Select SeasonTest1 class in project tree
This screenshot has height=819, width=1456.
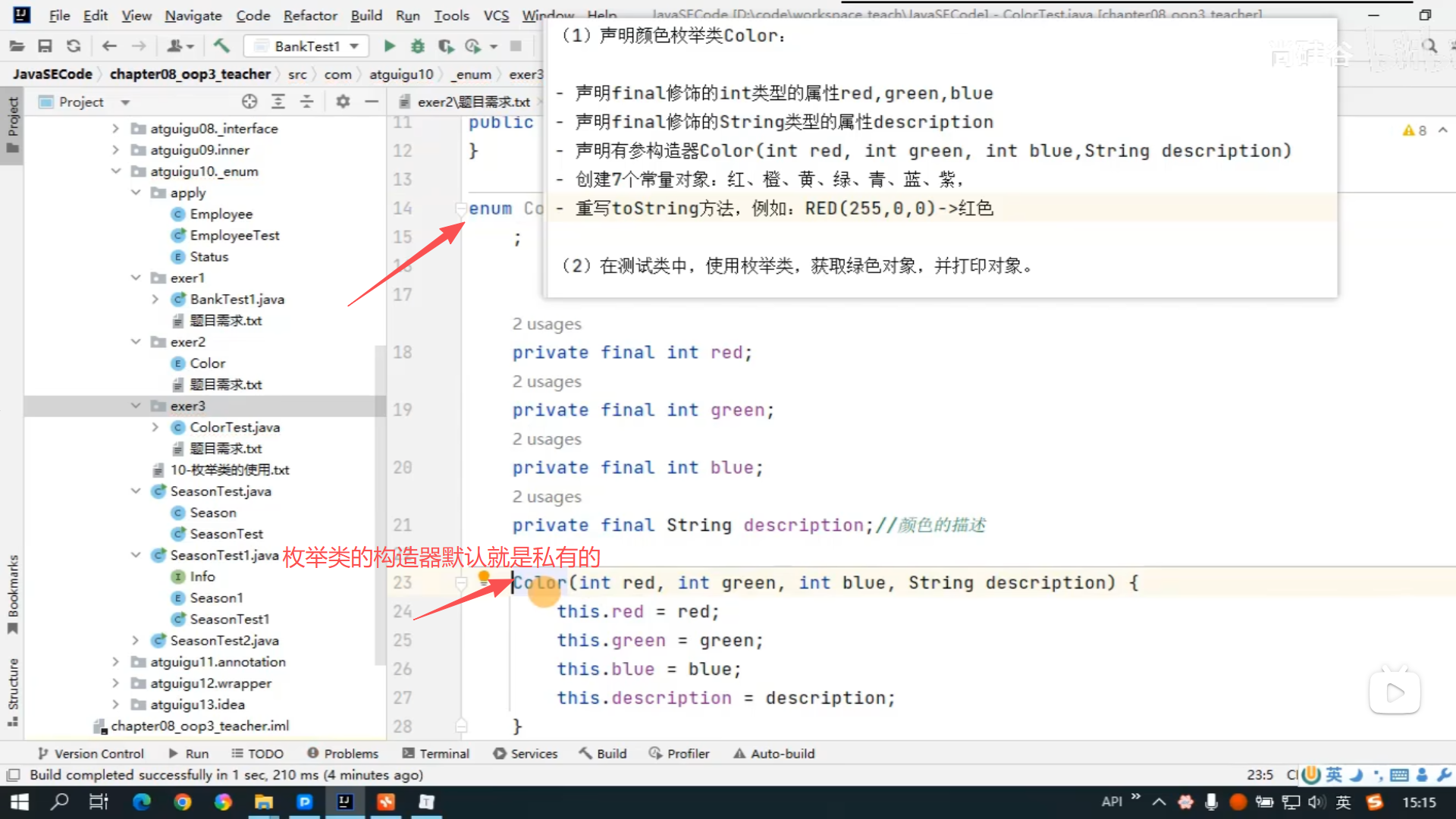point(229,620)
